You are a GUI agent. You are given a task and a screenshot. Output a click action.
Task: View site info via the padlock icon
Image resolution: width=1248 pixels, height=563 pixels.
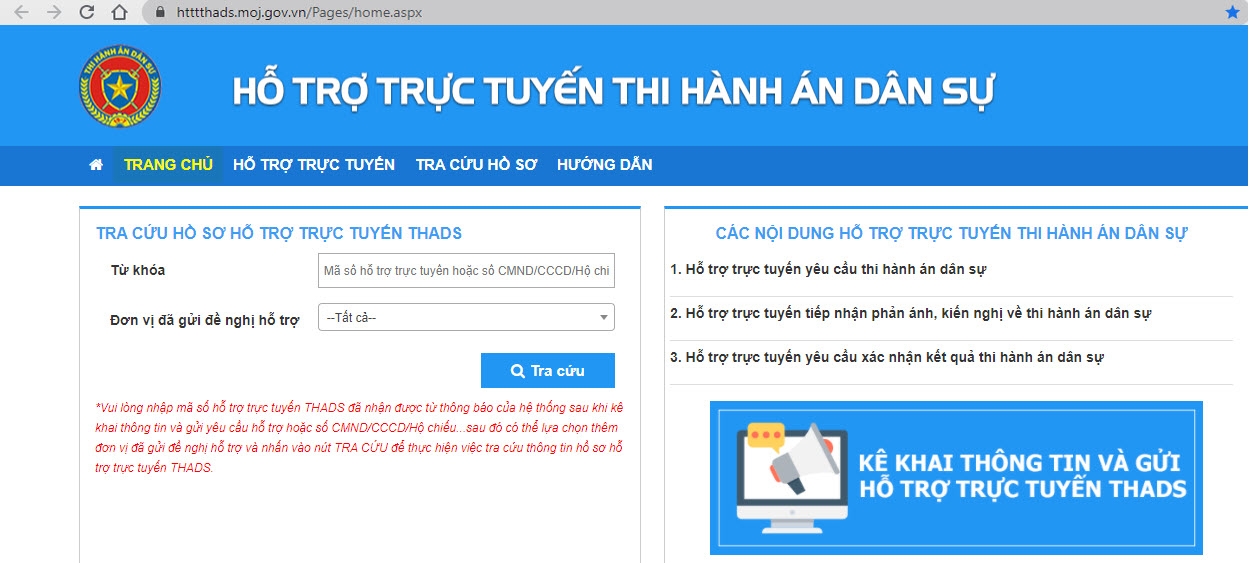tap(157, 12)
